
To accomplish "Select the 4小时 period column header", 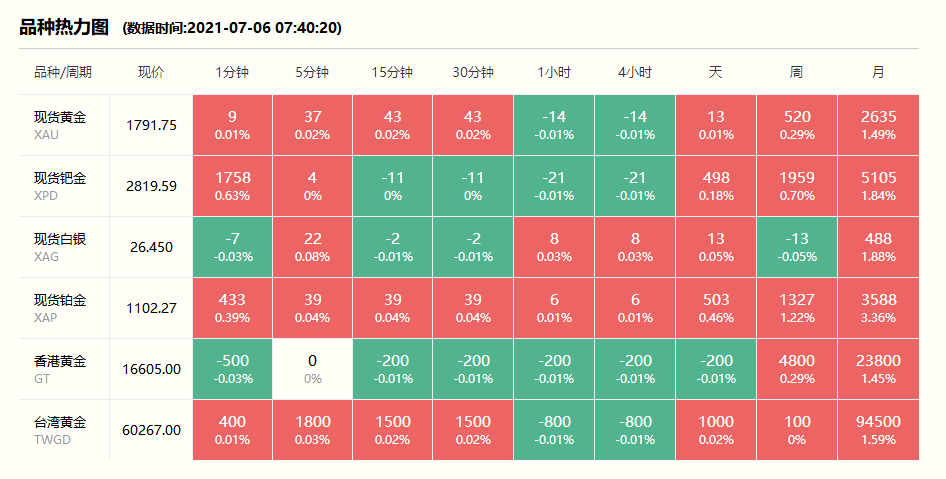I will click(634, 72).
